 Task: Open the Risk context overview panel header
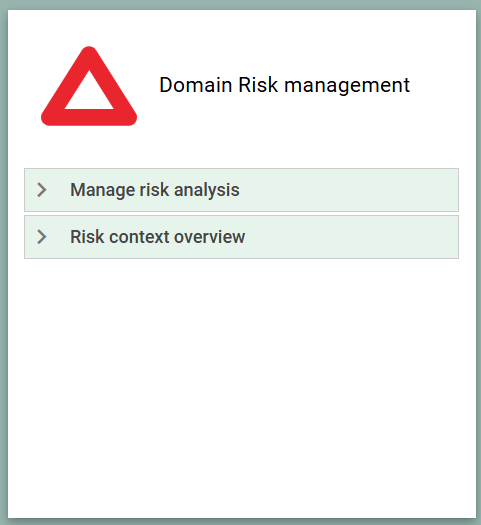(241, 237)
